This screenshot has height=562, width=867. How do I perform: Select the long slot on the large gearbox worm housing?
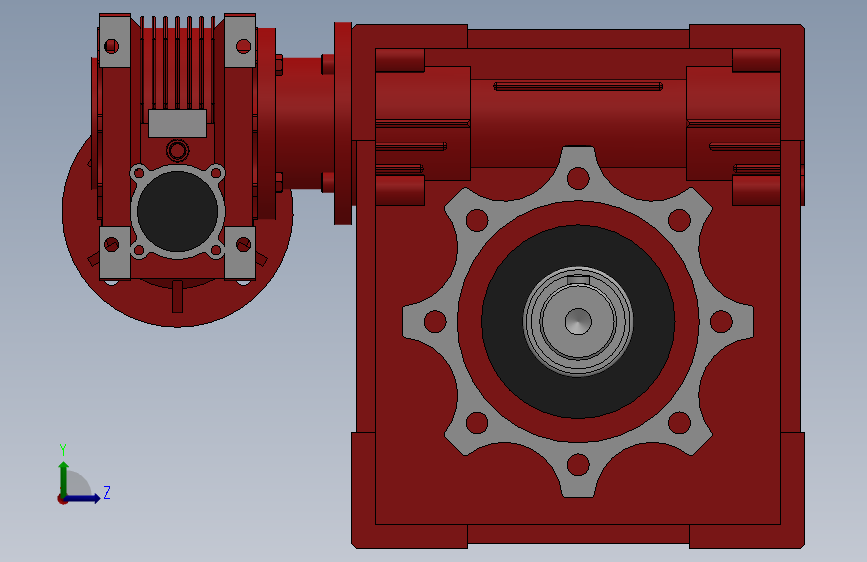pos(578,86)
